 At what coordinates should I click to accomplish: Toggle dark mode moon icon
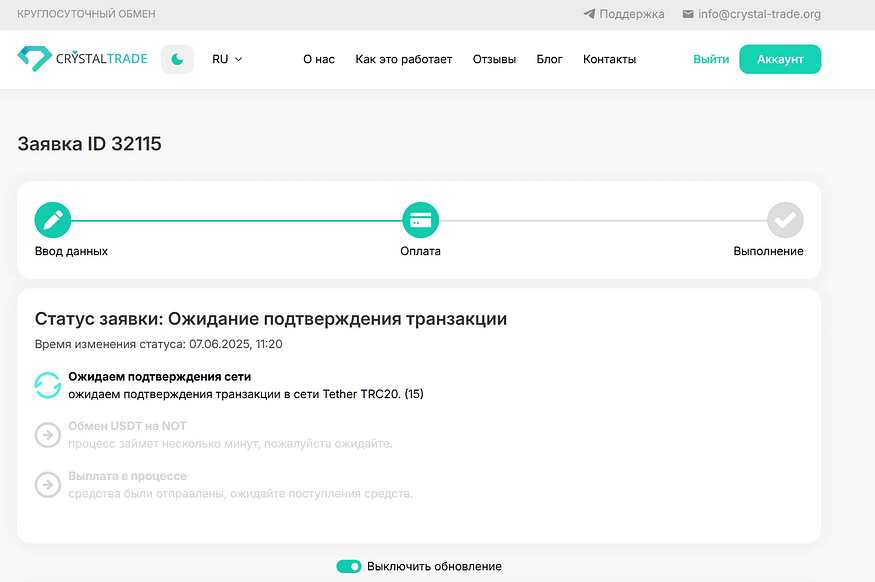click(x=177, y=59)
